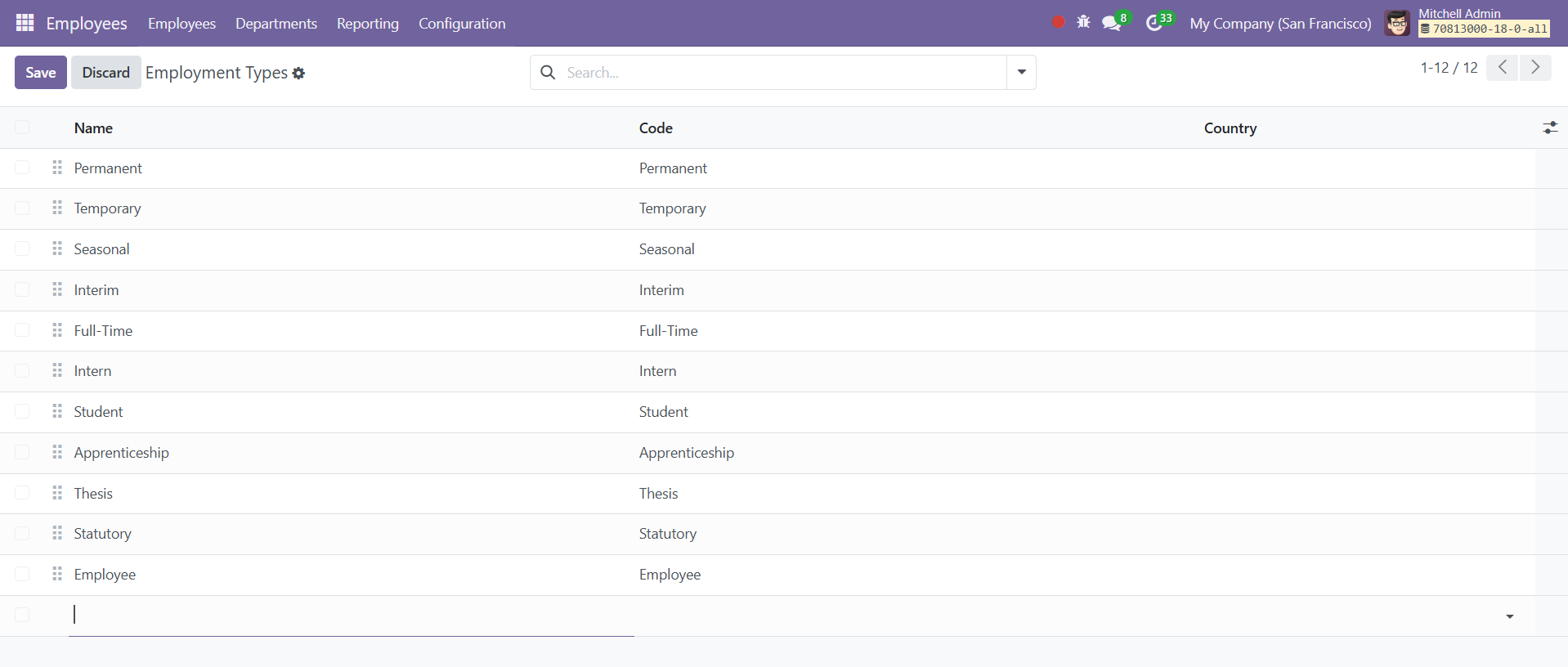Viewport: 1568px width, 667px height.
Task: Open the company switcher My Company (San Francisco)
Action: point(1280,24)
